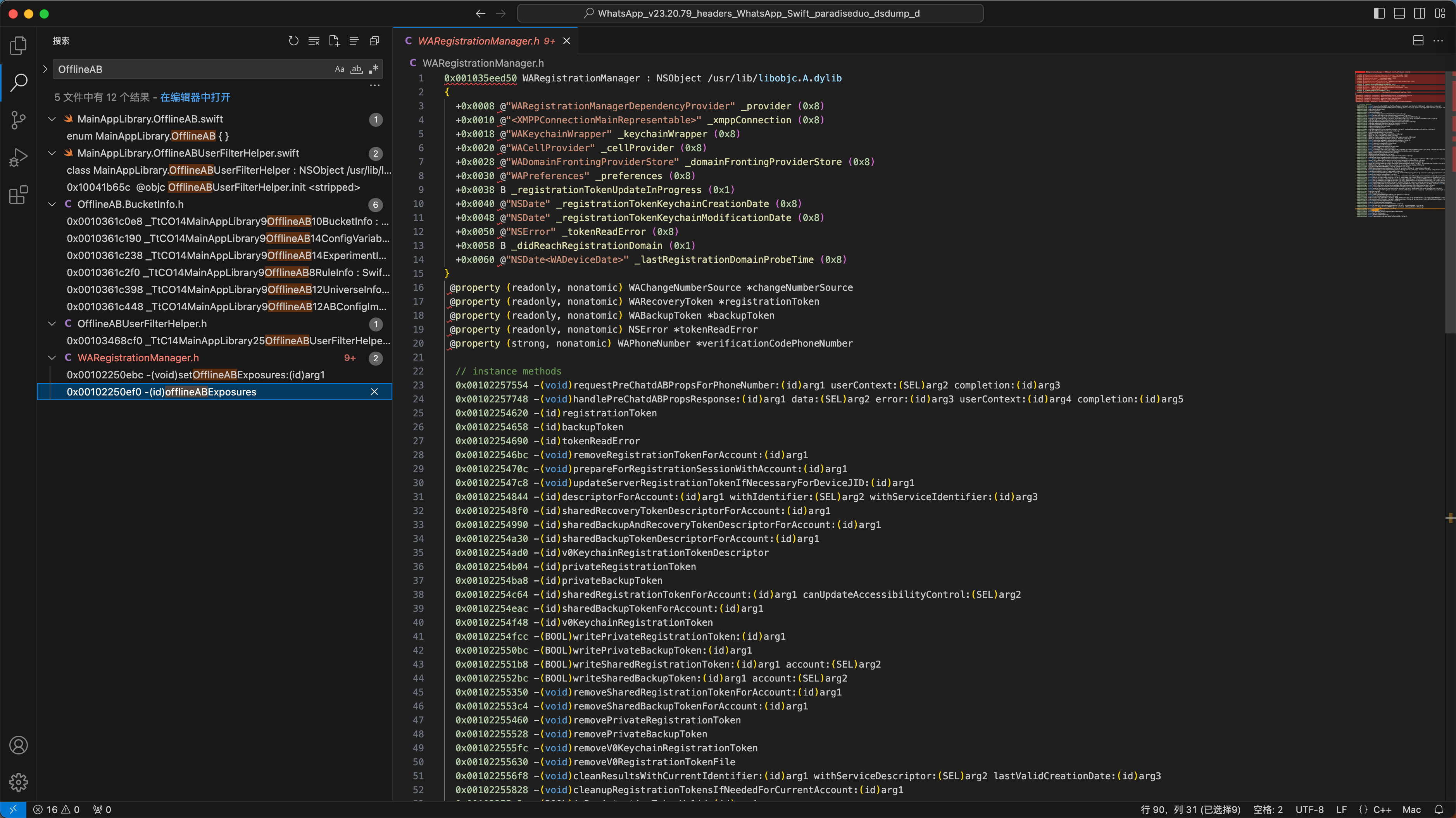Toggle the bottom panel visibility
1456x818 pixels.
(1399, 14)
